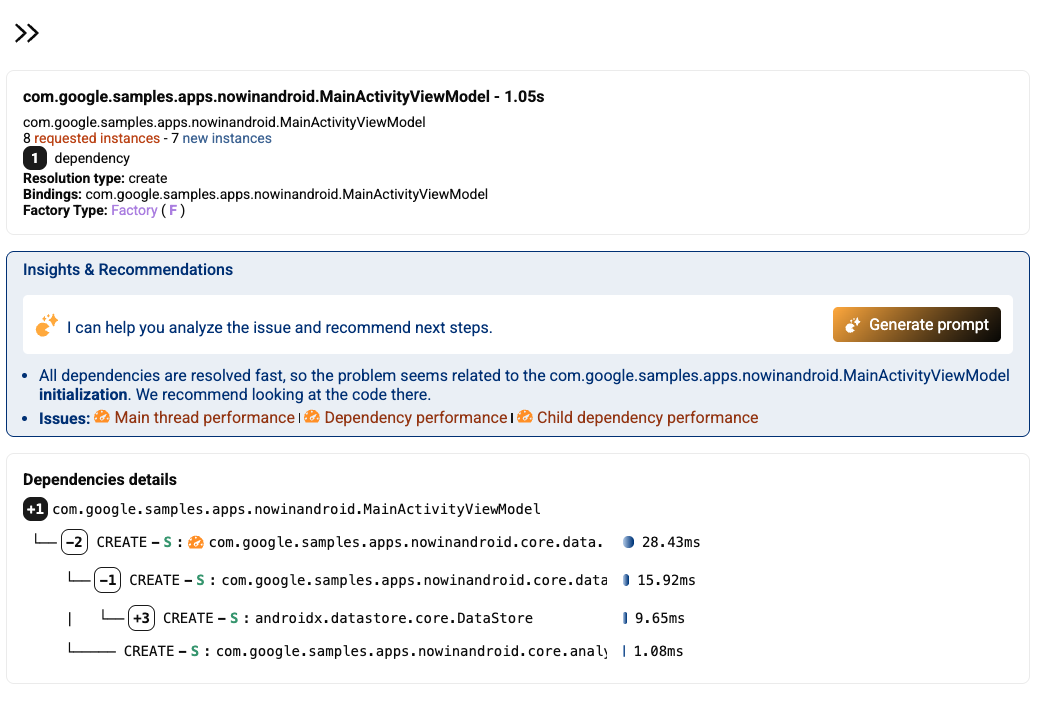Expand the sidebar with the double chevron icon

(x=26, y=33)
